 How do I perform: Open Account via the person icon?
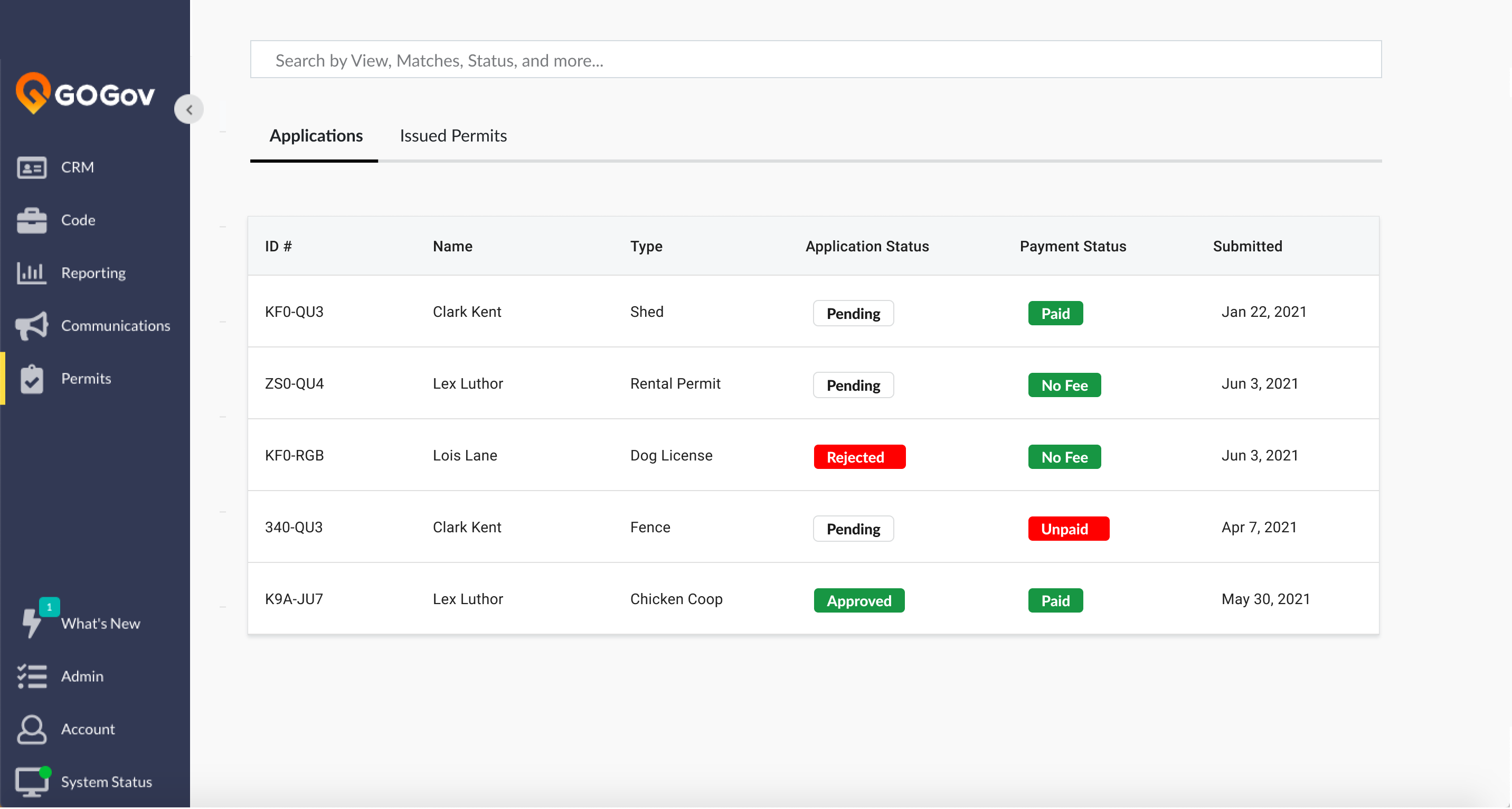click(x=31, y=729)
